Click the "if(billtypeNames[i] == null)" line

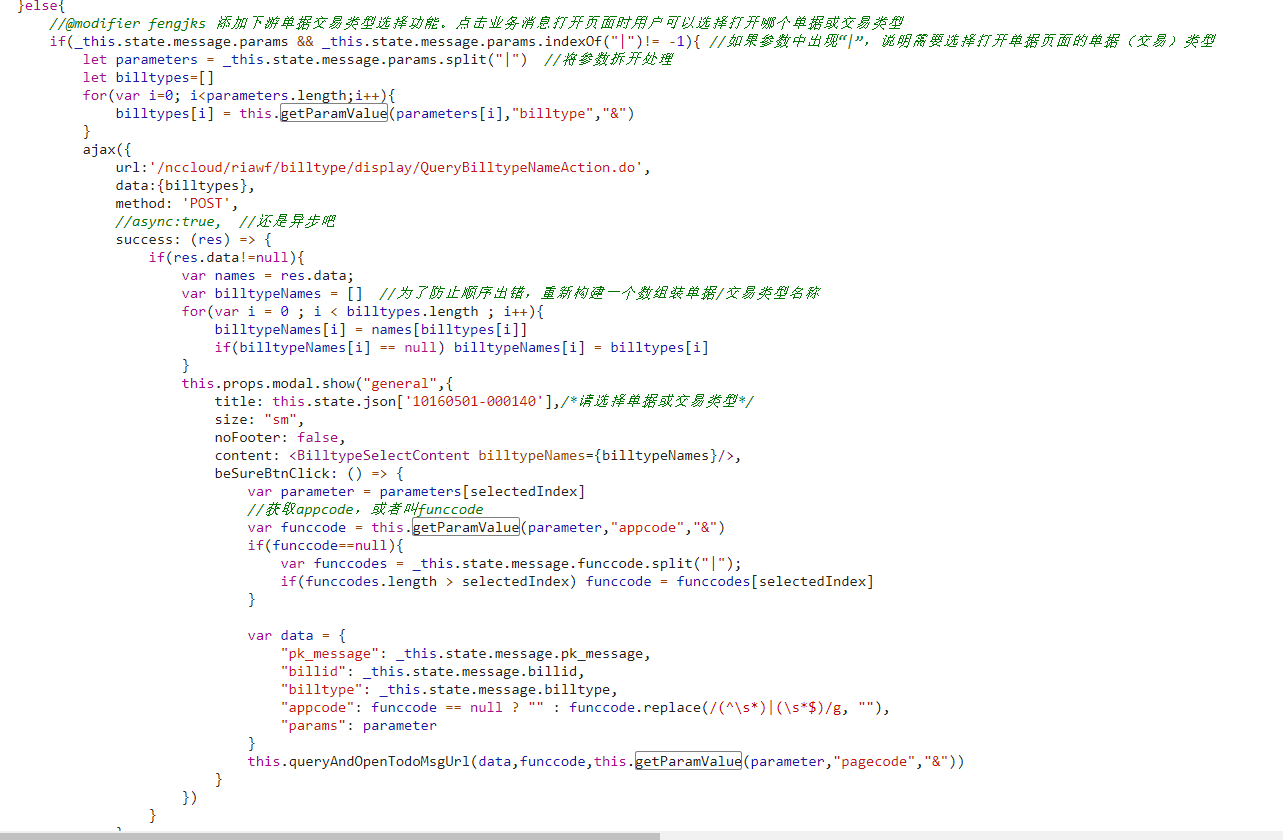pos(462,347)
